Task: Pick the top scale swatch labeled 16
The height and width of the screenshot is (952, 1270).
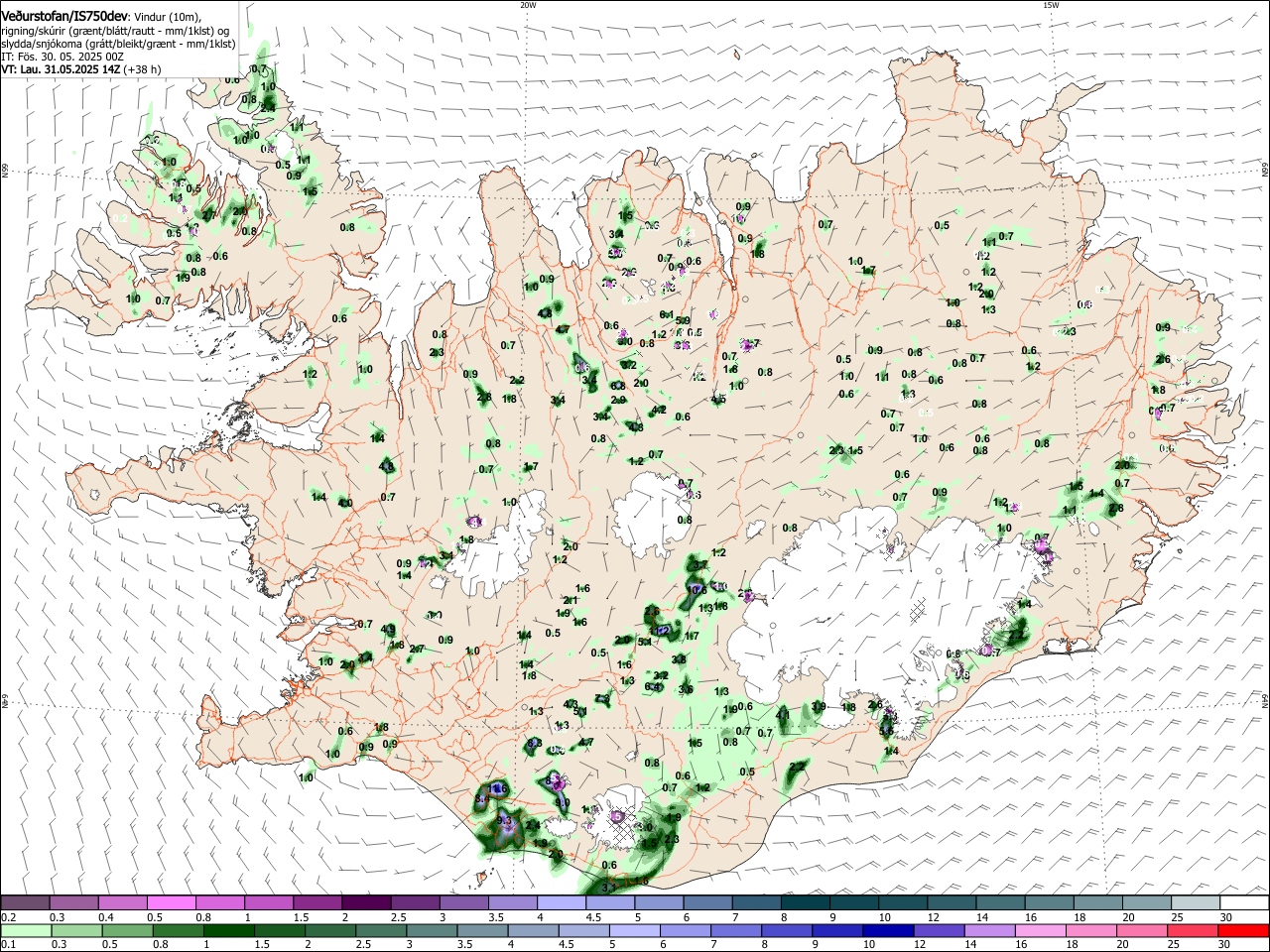Action: coord(1050,902)
